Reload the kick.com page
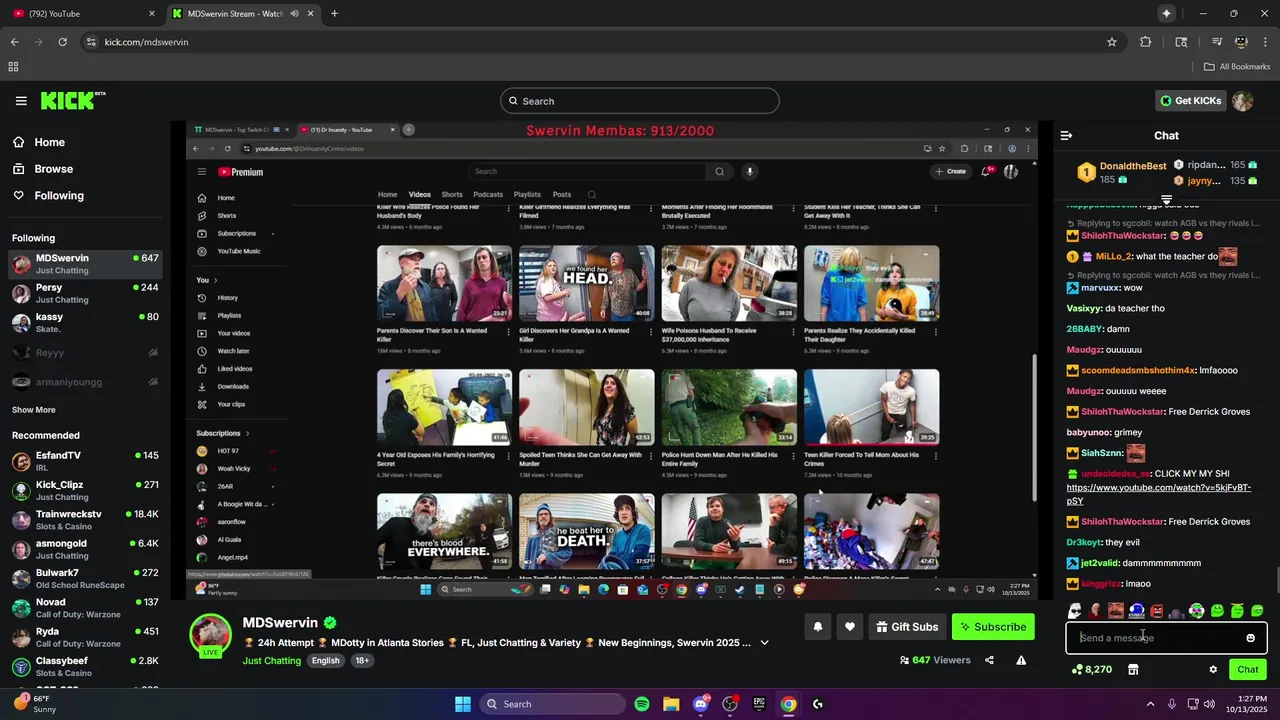The height and width of the screenshot is (720, 1280). coord(62,42)
